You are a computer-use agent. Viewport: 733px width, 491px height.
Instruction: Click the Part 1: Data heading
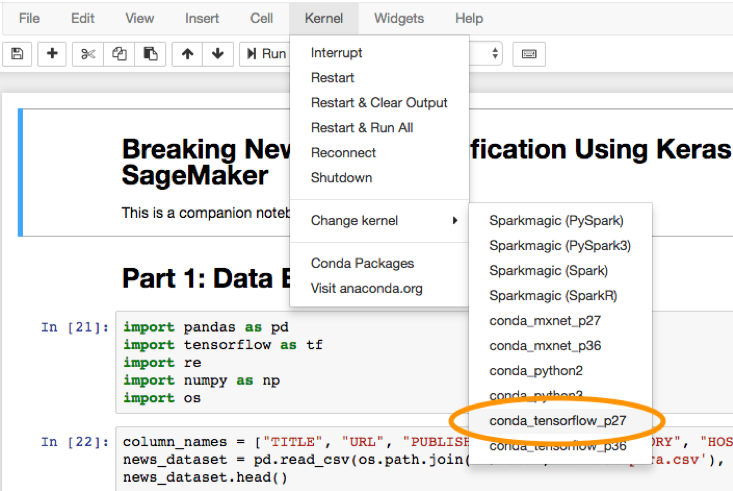click(206, 278)
